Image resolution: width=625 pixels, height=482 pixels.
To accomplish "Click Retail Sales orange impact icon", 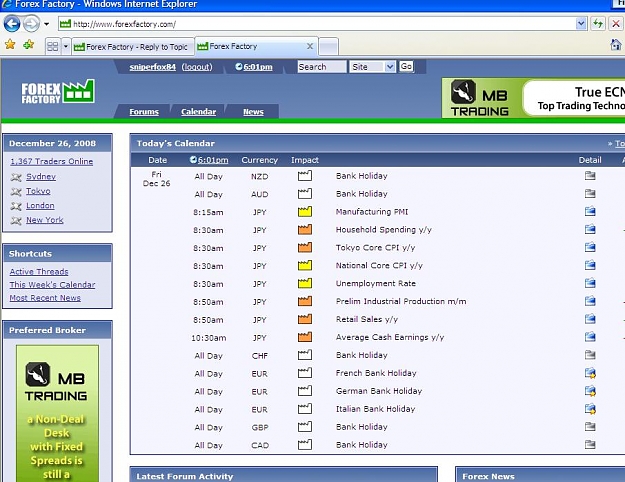I will (x=305, y=319).
